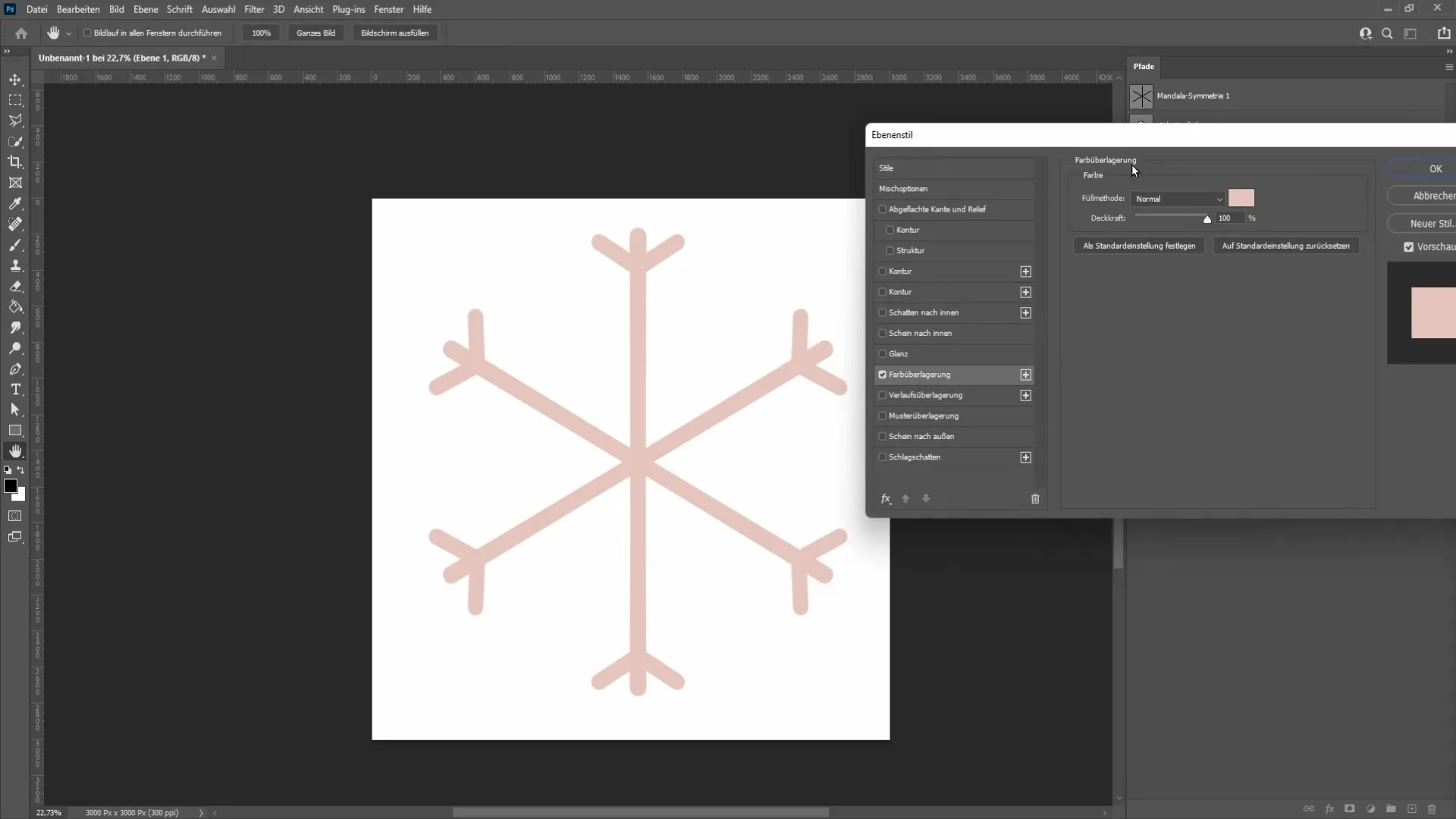This screenshot has height=819, width=1456.
Task: Toggle Verlaufsüberlagerung checkbox
Action: tap(882, 395)
